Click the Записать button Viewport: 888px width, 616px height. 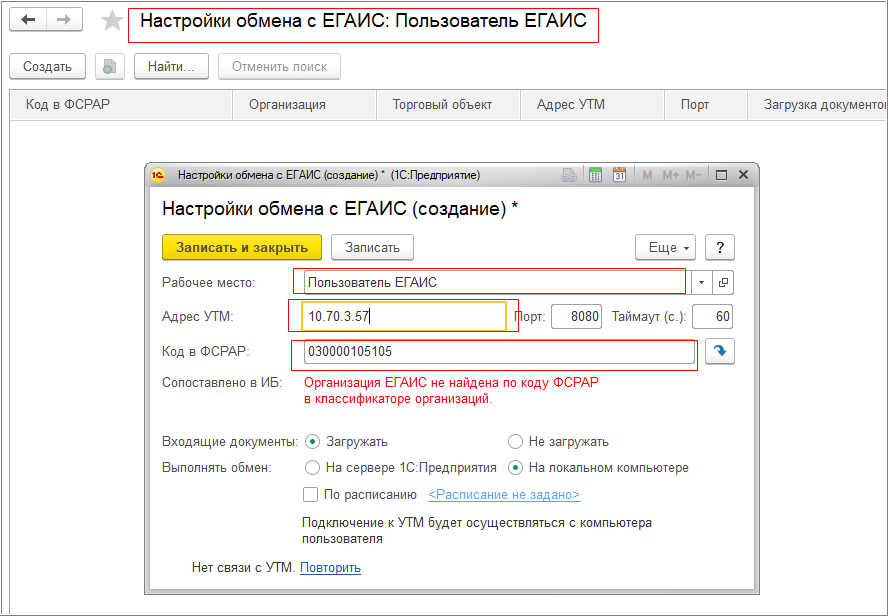pyautogui.click(x=372, y=247)
